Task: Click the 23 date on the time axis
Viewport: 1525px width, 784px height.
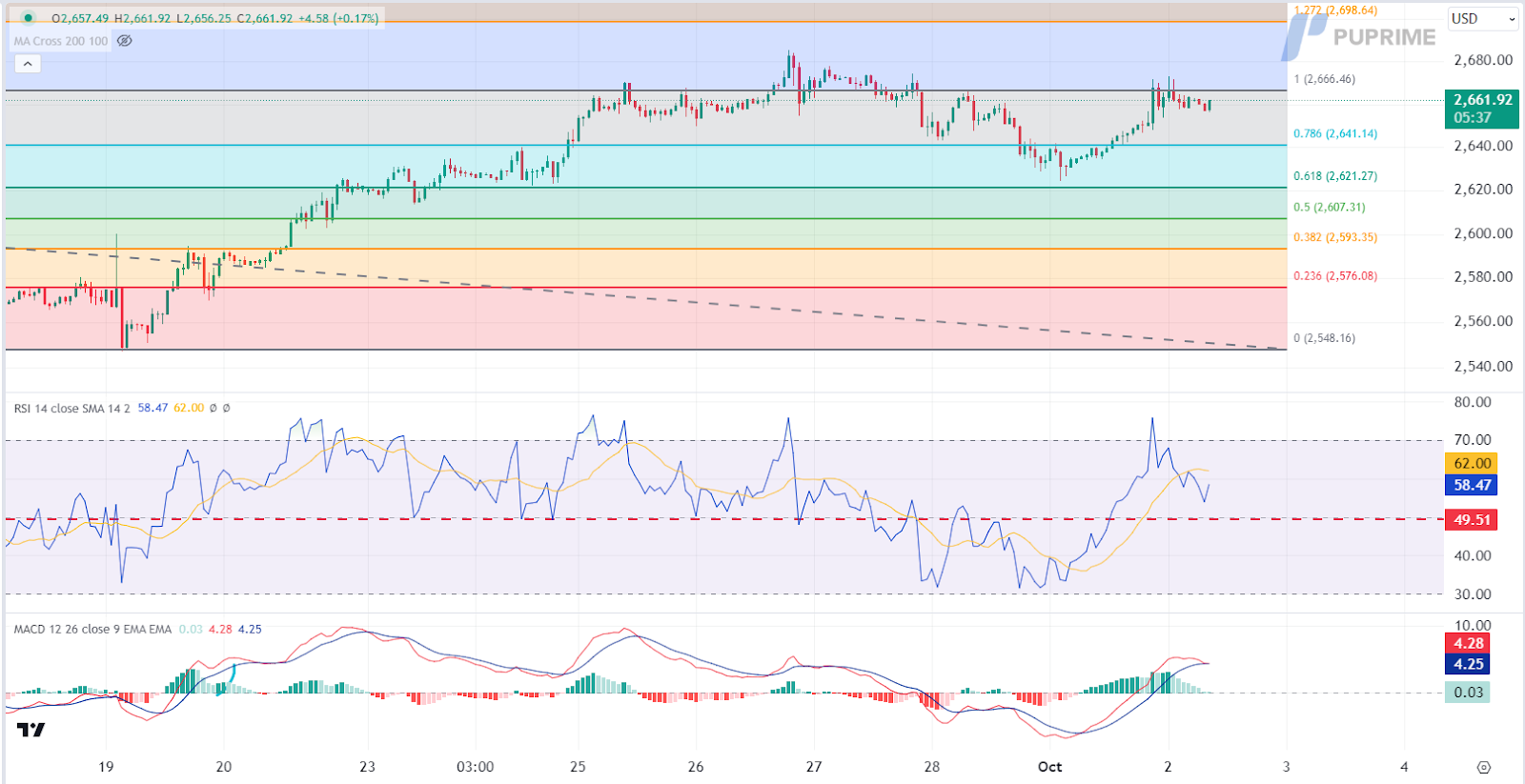Action: point(367,767)
